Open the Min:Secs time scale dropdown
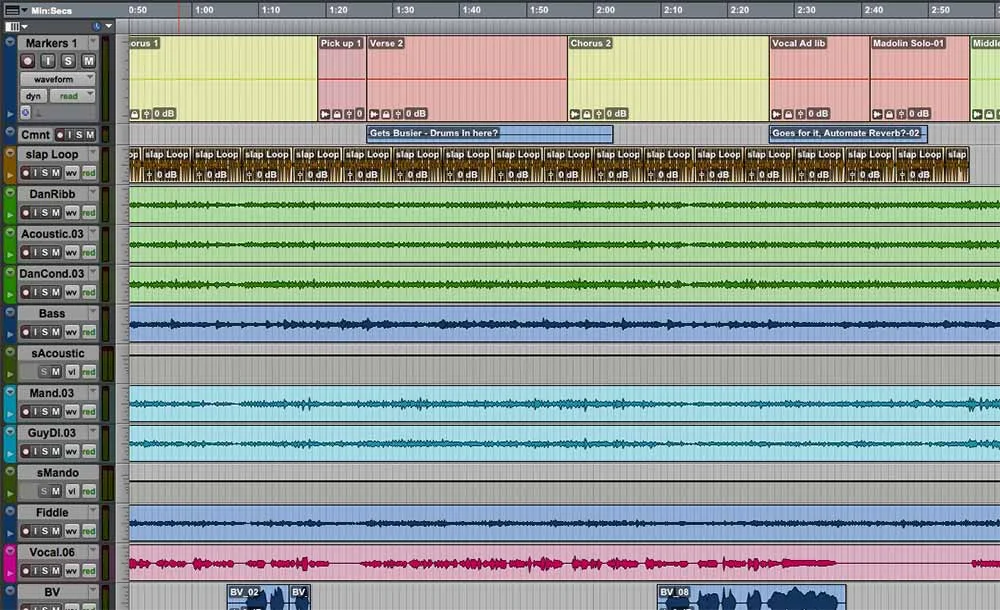 24,10
